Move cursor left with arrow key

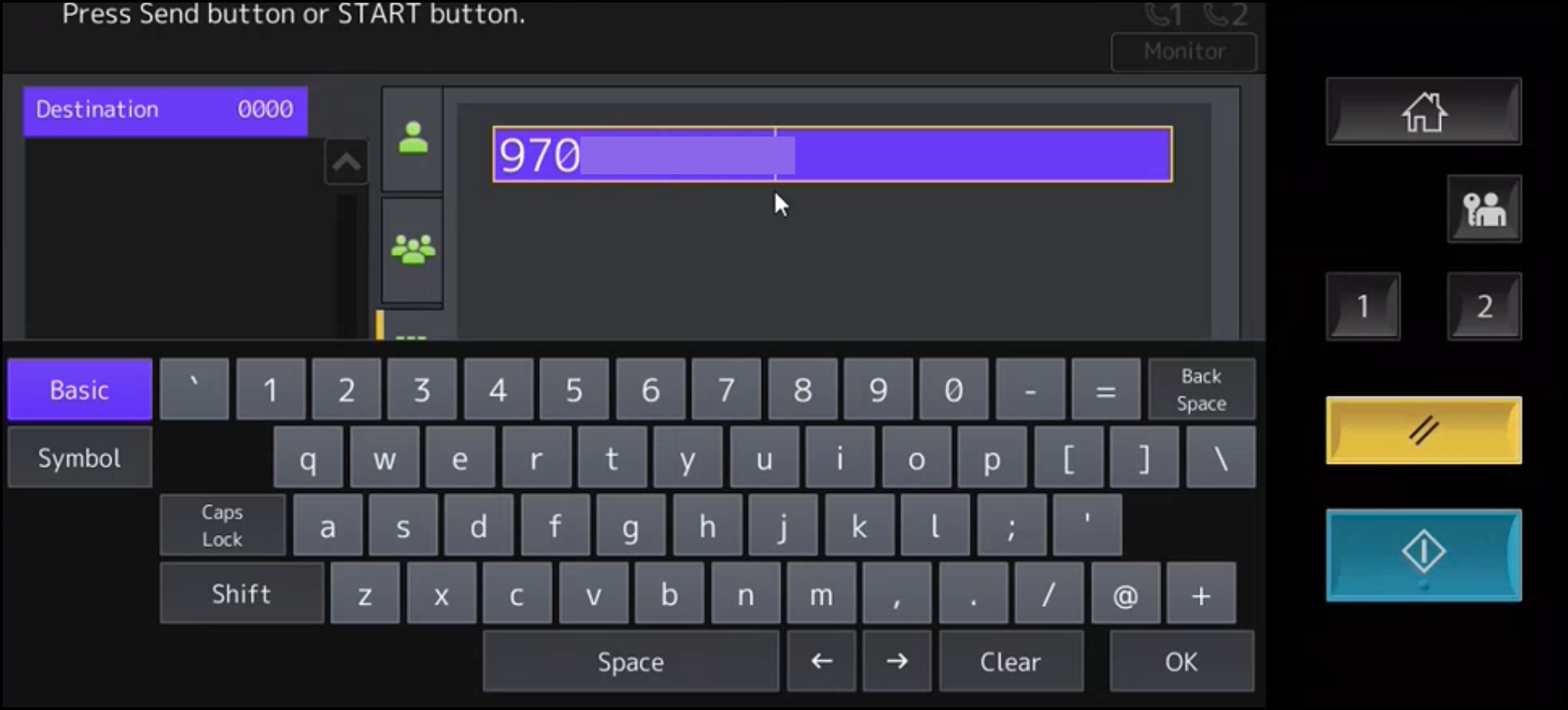(822, 661)
